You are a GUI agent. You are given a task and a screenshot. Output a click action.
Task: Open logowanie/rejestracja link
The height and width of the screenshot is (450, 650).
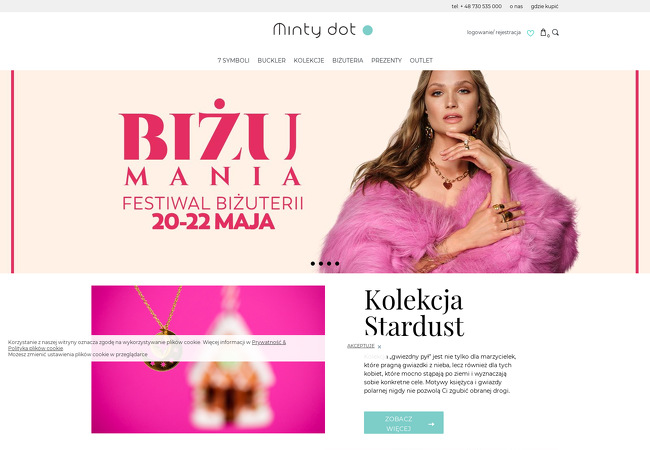494,32
